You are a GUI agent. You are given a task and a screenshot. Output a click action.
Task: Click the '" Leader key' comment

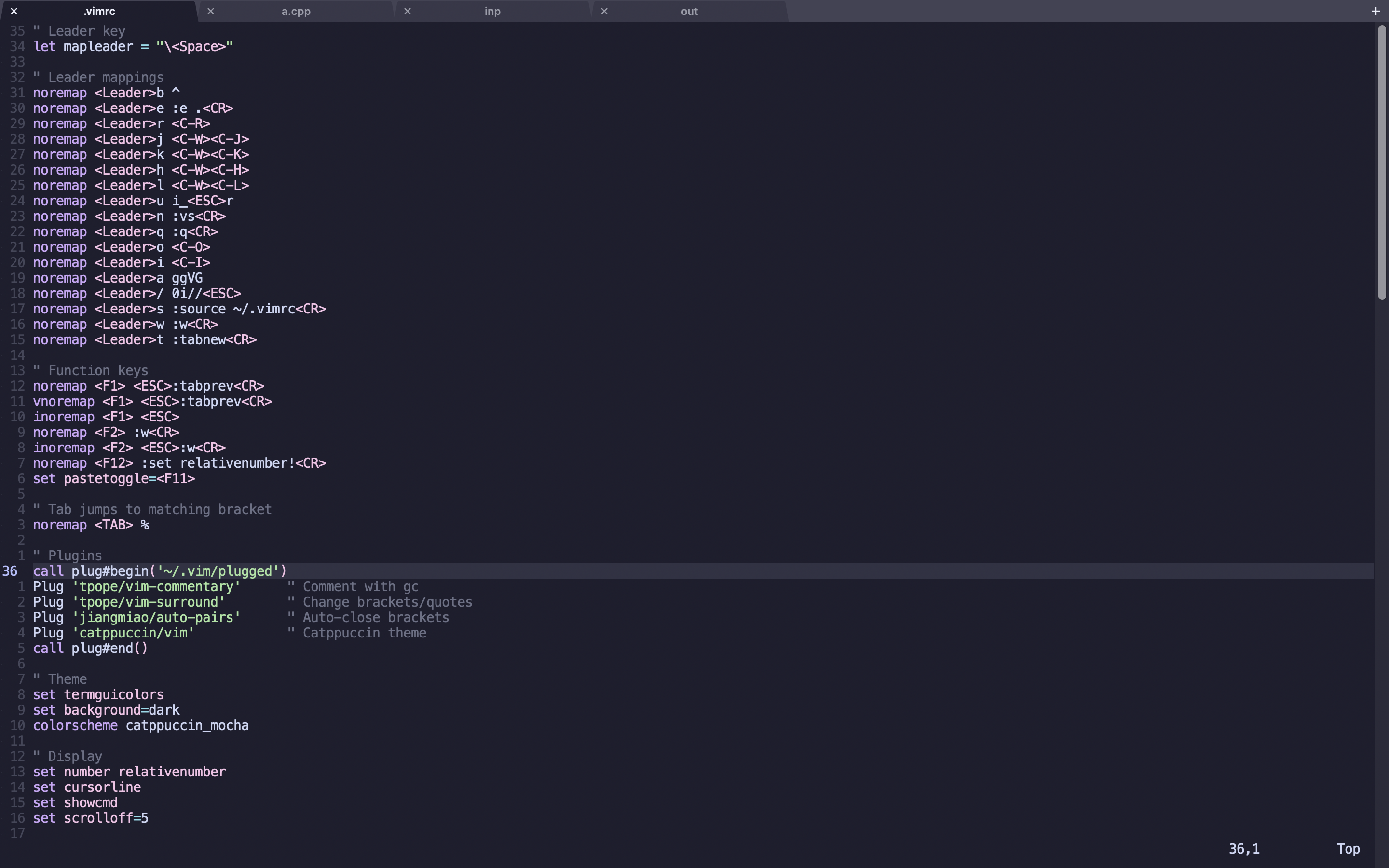coord(79,31)
